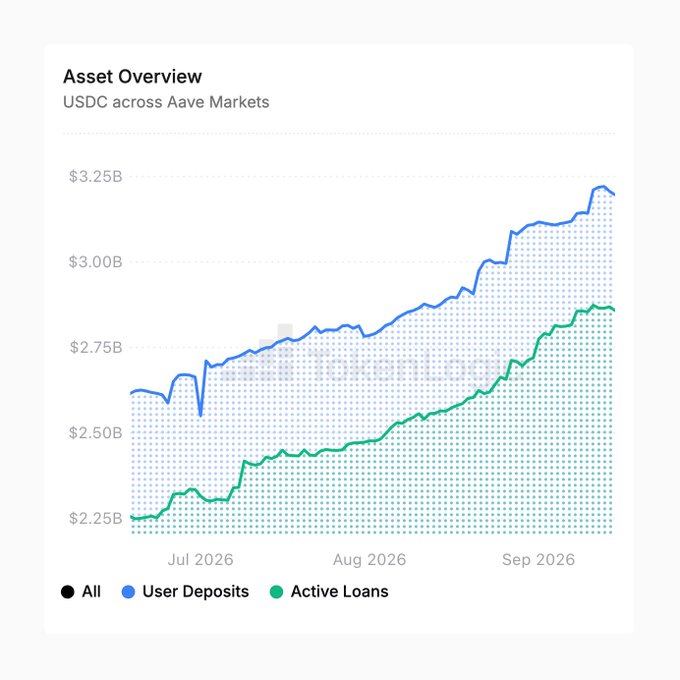Click the black All legend dot

tap(68, 592)
